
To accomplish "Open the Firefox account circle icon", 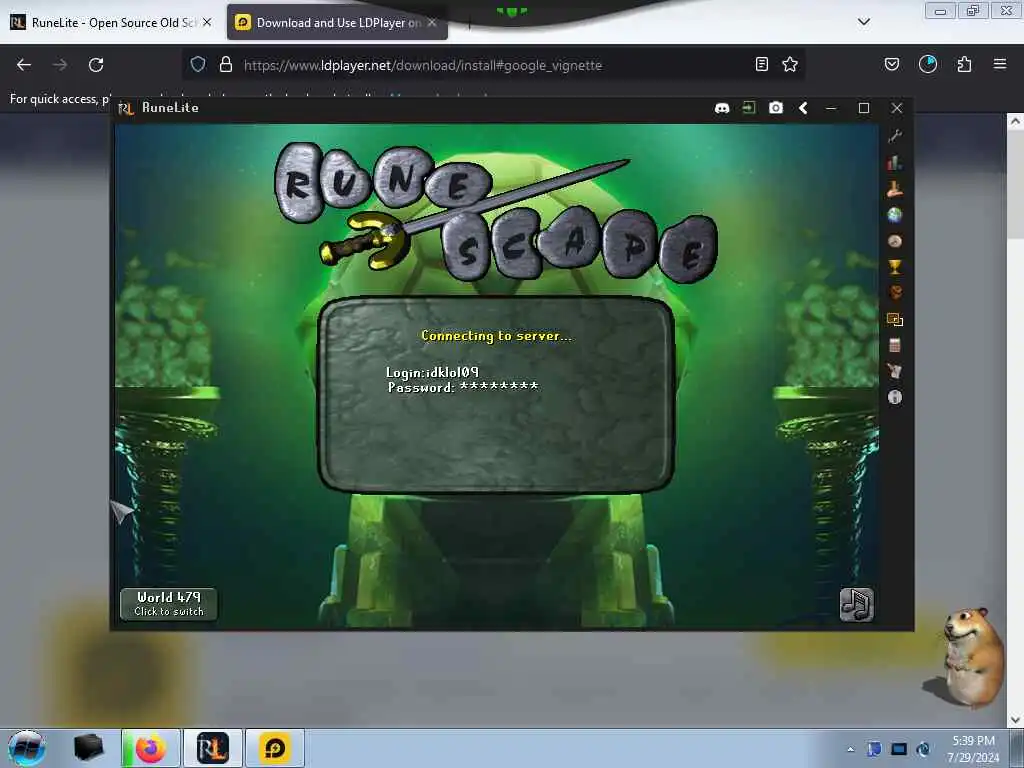I will [x=928, y=64].
